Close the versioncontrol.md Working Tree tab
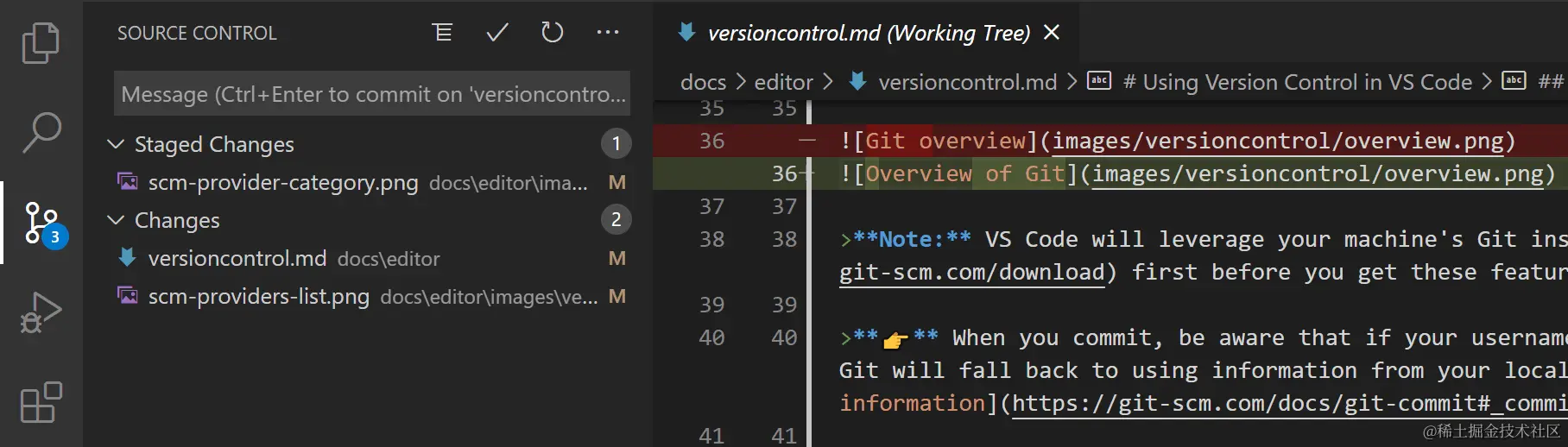 [1052, 33]
